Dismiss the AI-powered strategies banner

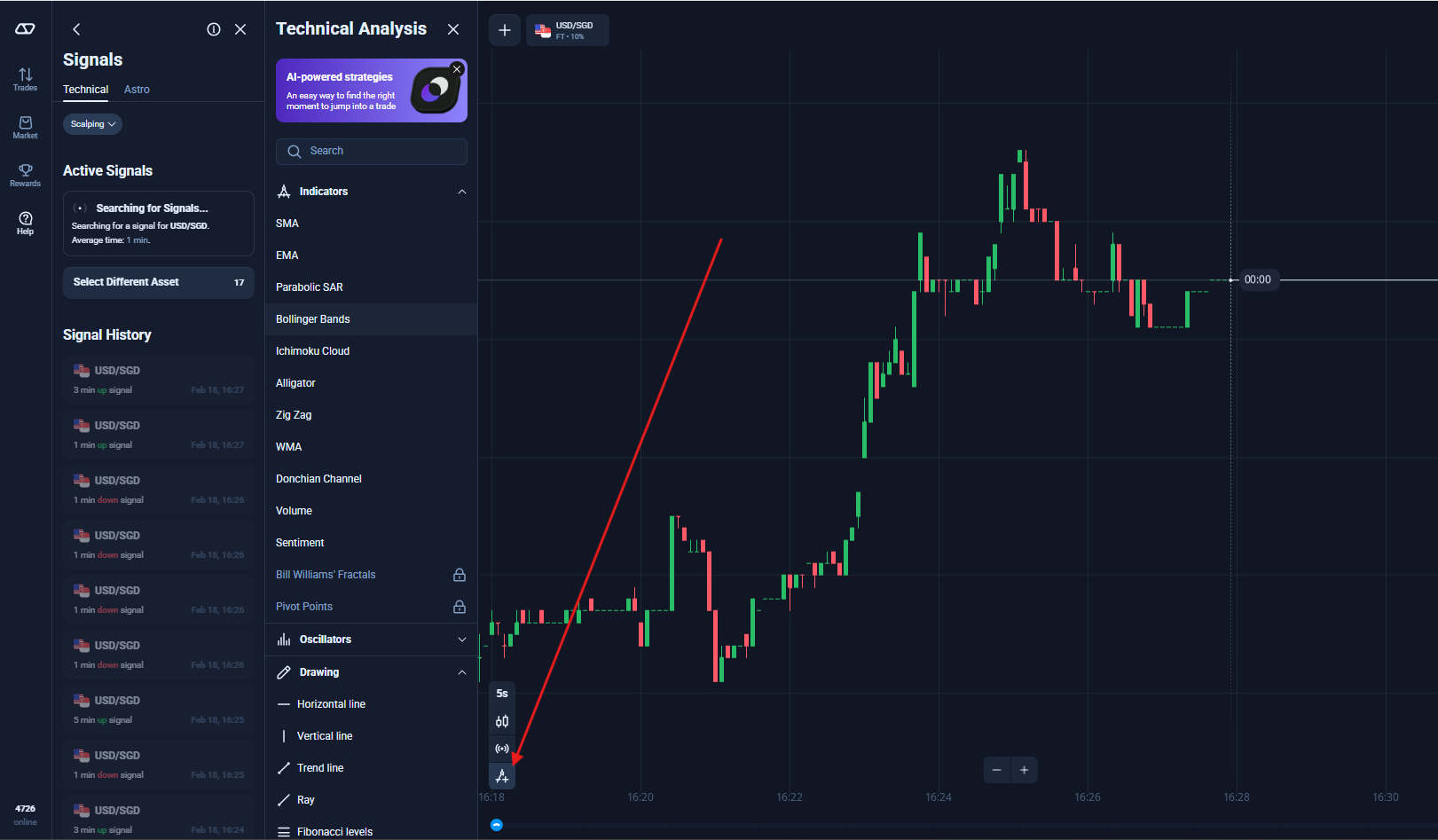(457, 69)
